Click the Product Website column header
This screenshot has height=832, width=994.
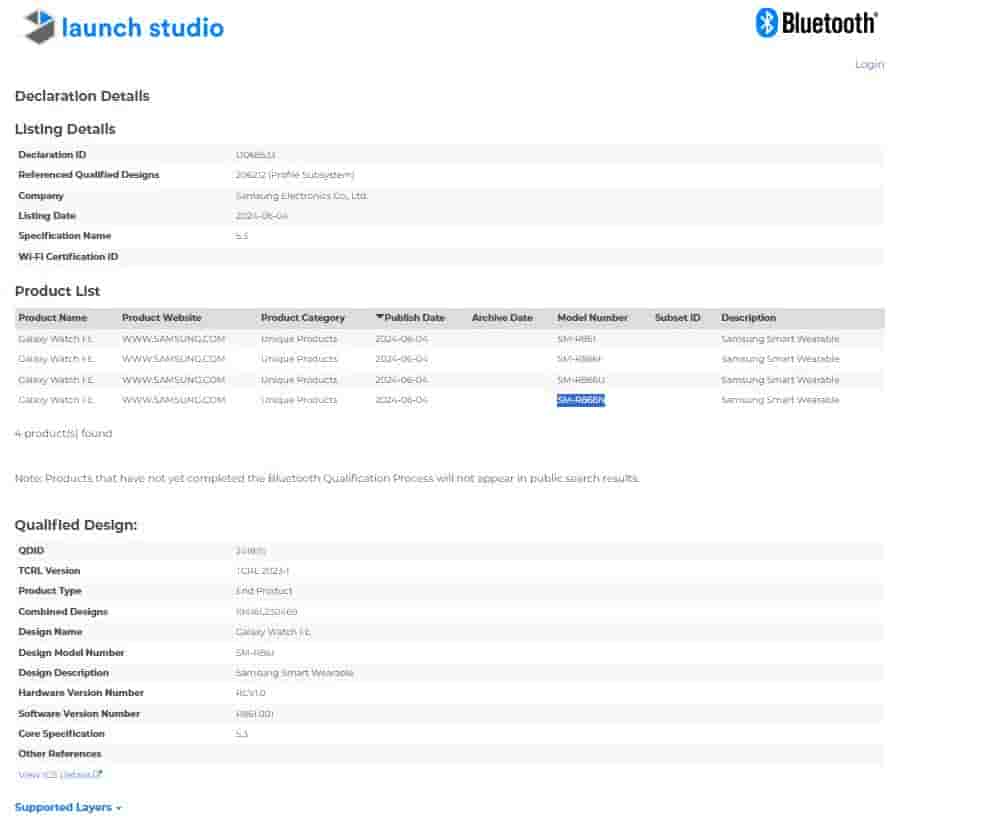(x=161, y=318)
